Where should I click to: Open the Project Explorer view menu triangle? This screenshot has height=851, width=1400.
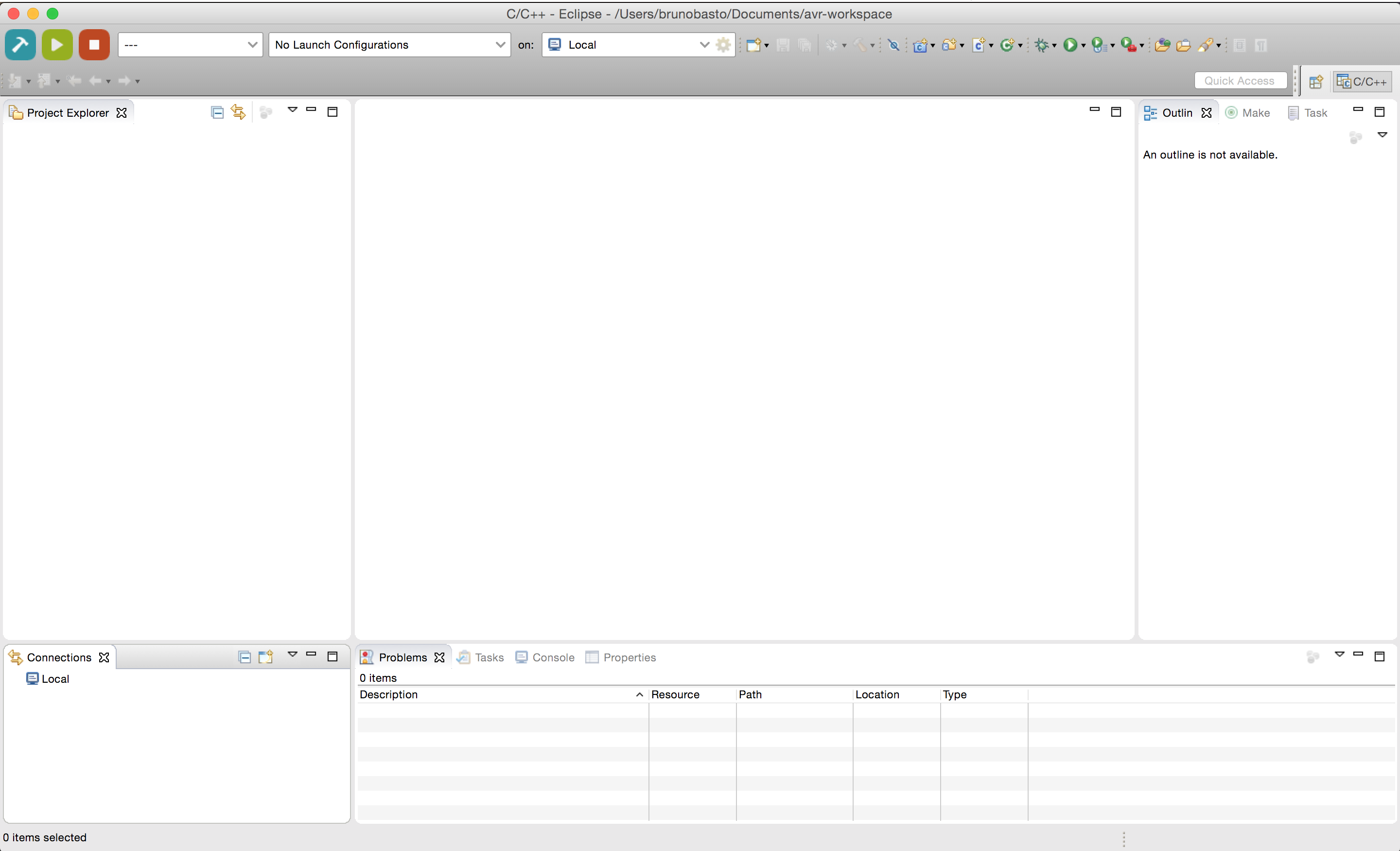point(293,110)
